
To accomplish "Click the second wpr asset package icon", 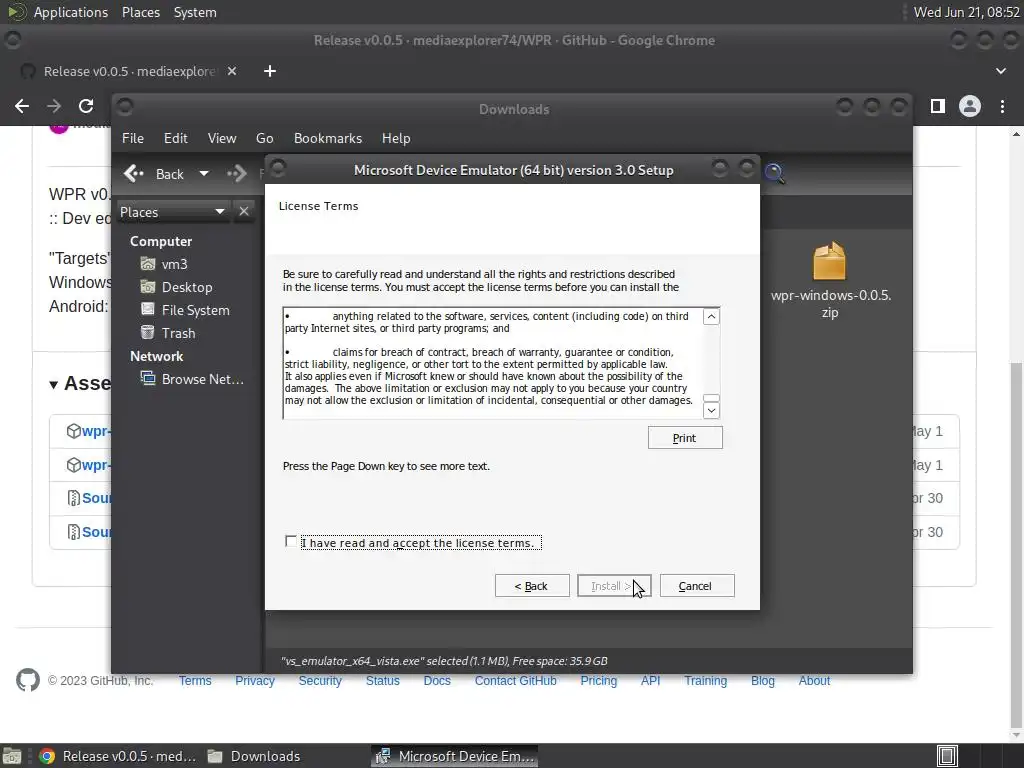I will 74,465.
